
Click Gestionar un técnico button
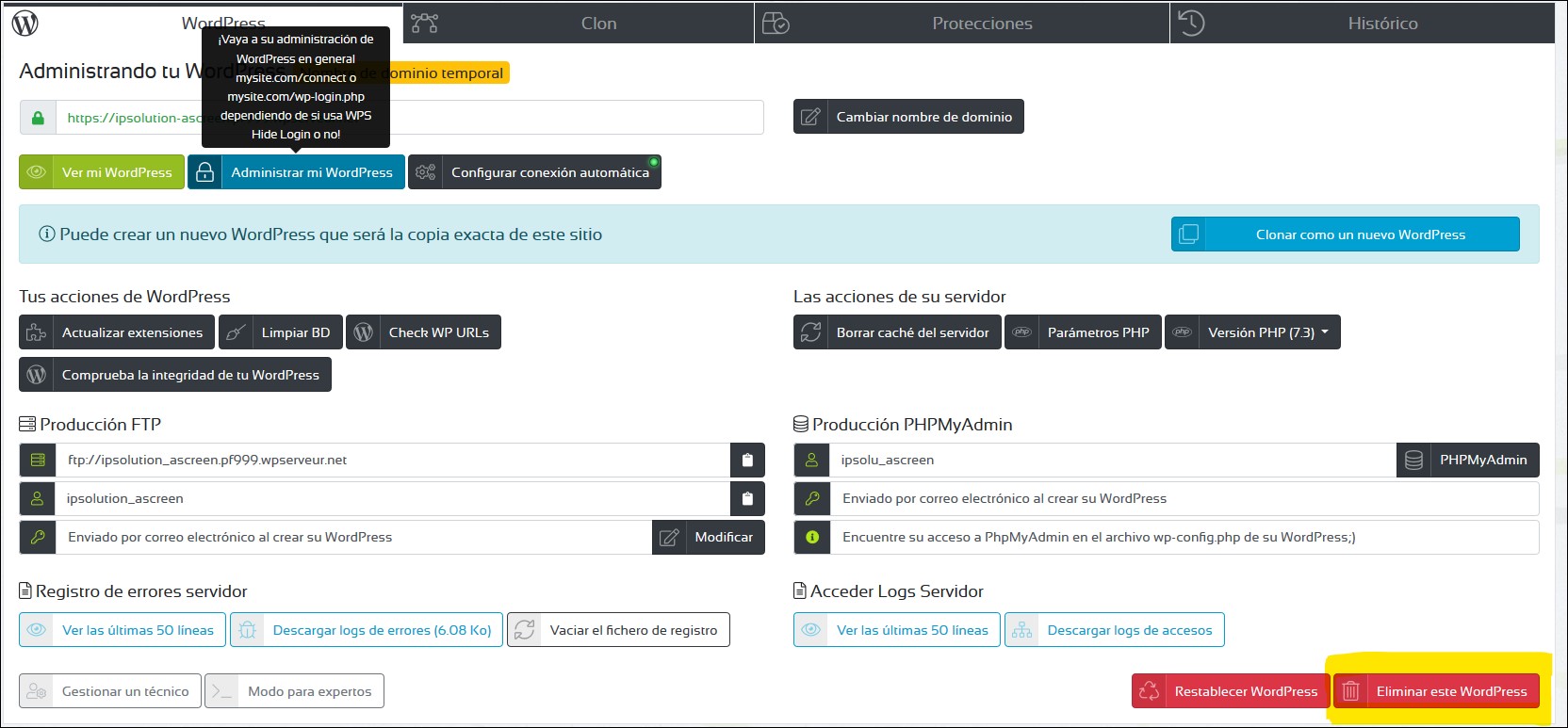110,691
